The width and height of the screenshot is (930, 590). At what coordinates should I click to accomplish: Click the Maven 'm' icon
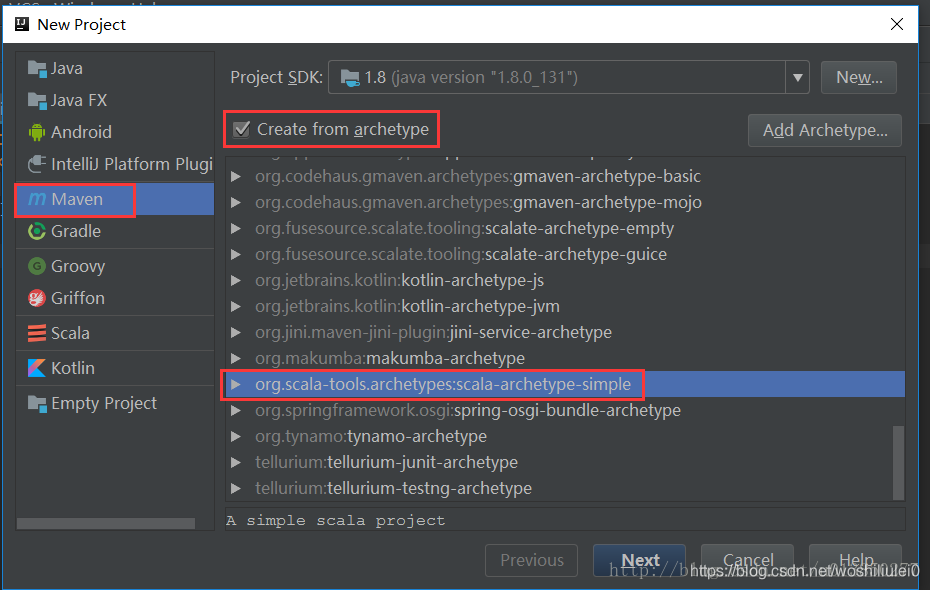37,200
